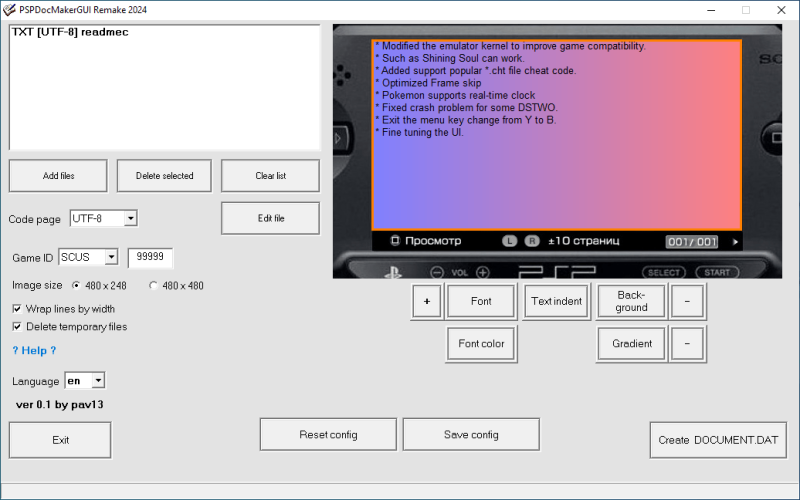
Task: Click the PlayStation logo on PSP image
Action: (393, 273)
